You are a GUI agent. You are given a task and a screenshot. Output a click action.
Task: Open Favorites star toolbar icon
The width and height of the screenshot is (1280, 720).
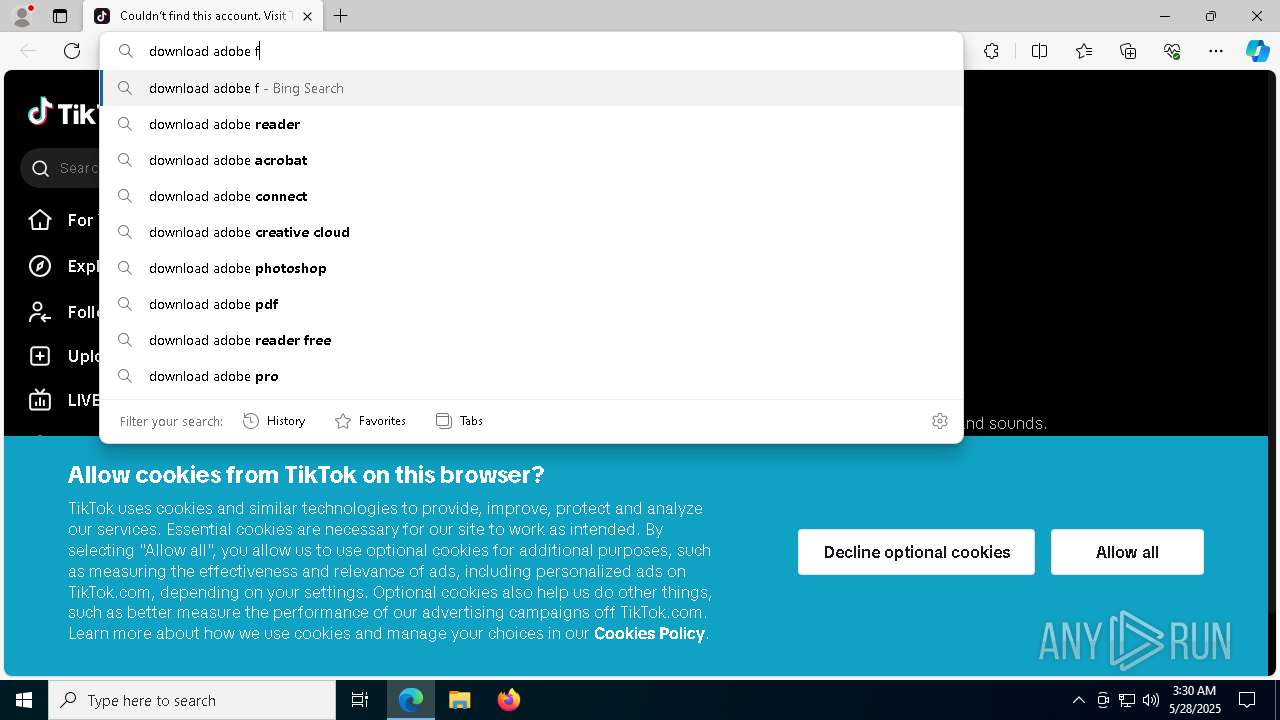point(1084,51)
